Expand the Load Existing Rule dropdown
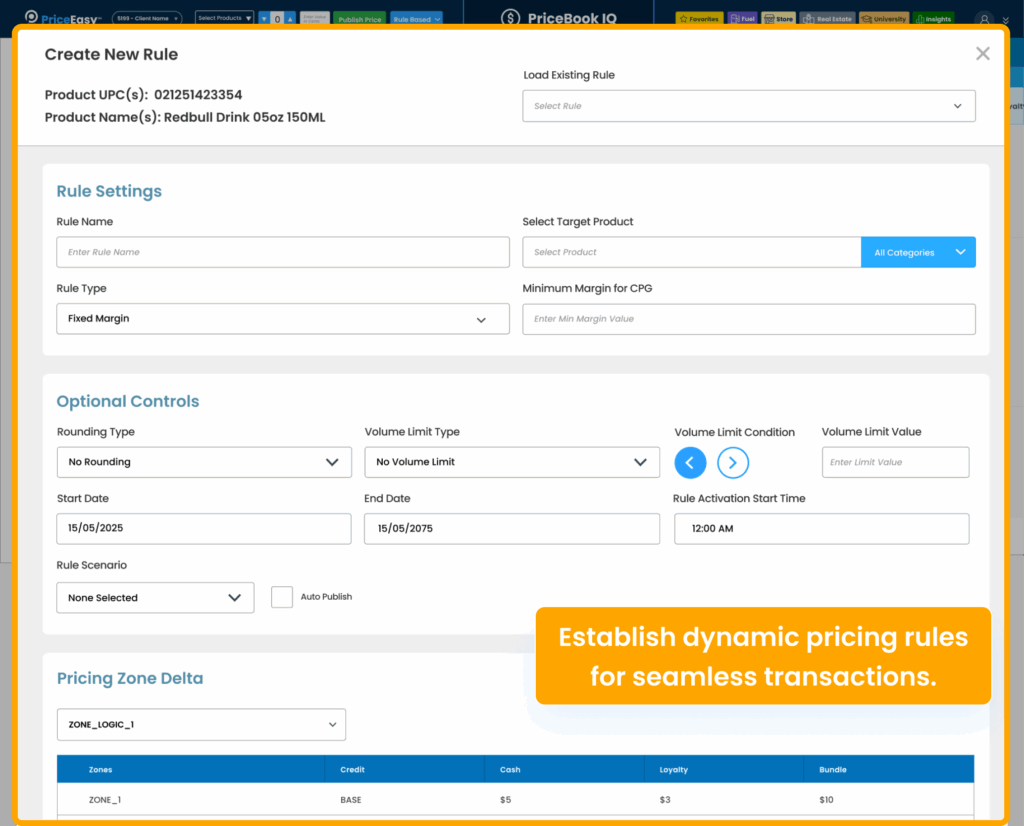1024x826 pixels. [748, 106]
